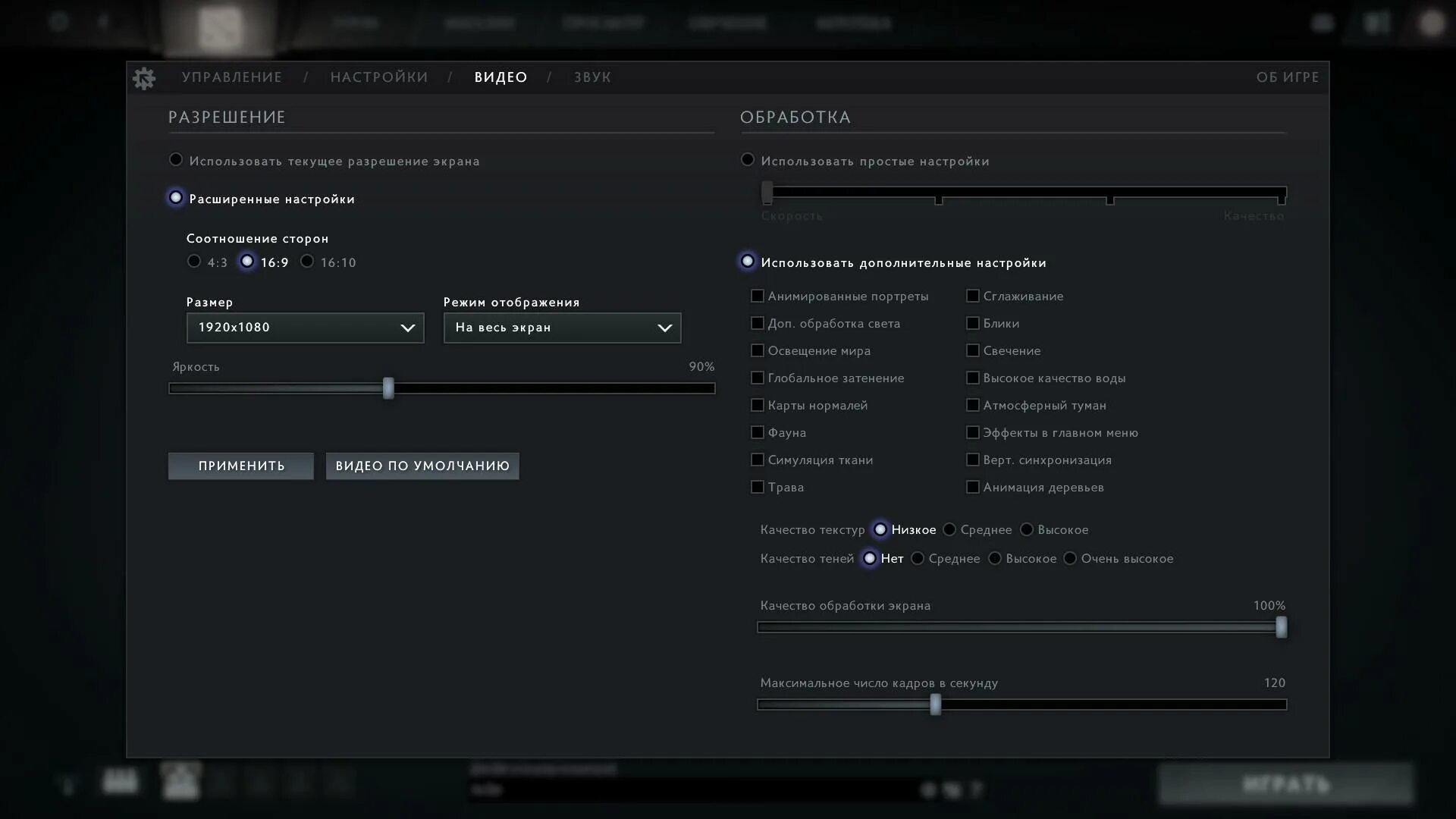Open the На весь экран display mode dropdown
The height and width of the screenshot is (819, 1456).
562,328
